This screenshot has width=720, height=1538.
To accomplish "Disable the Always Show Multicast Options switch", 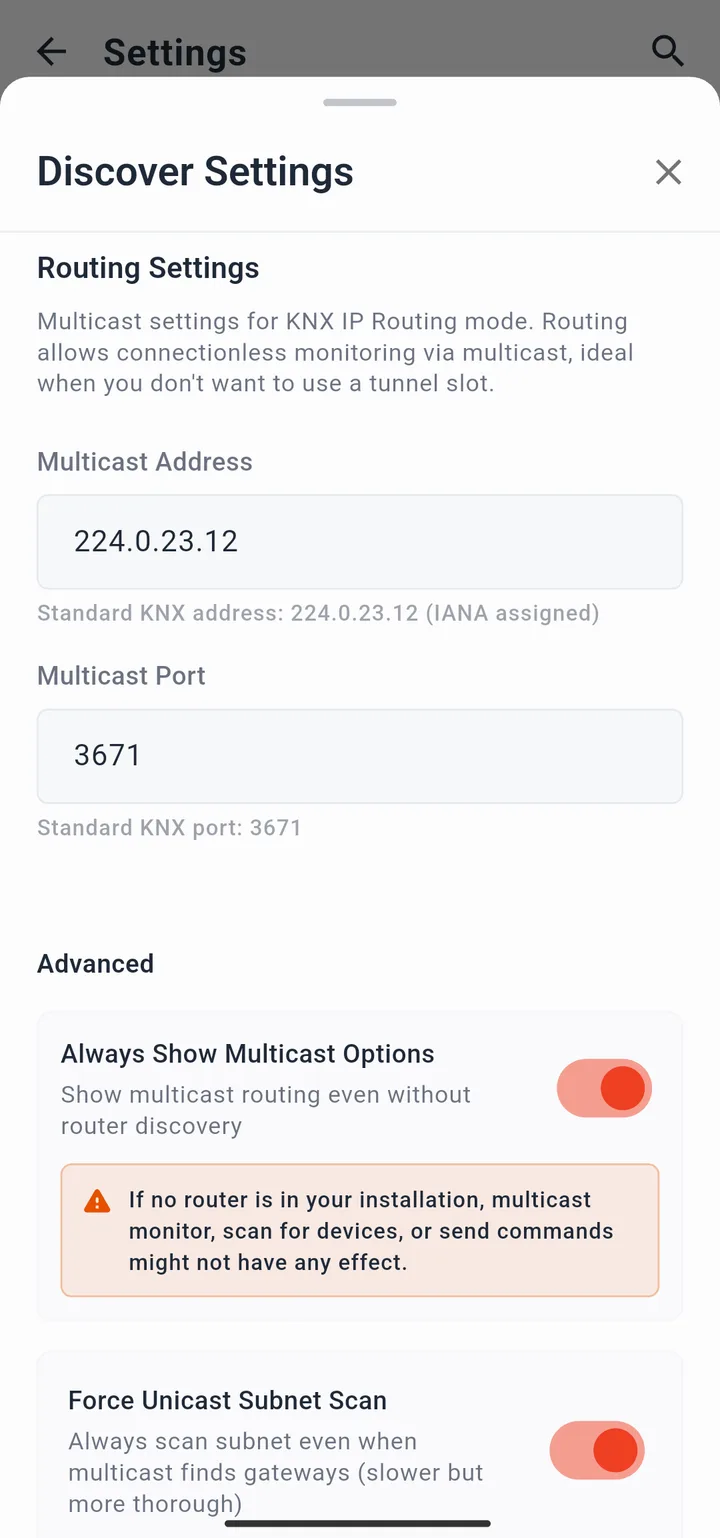I will 604,1088.
